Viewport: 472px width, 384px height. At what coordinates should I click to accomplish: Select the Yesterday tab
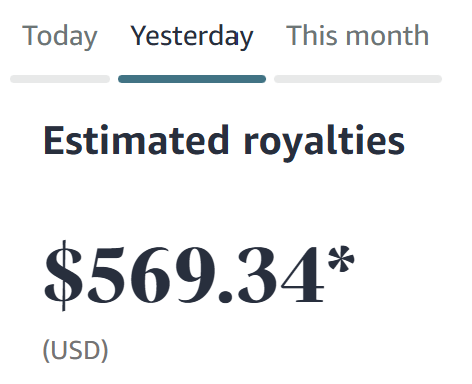pyautogui.click(x=192, y=37)
